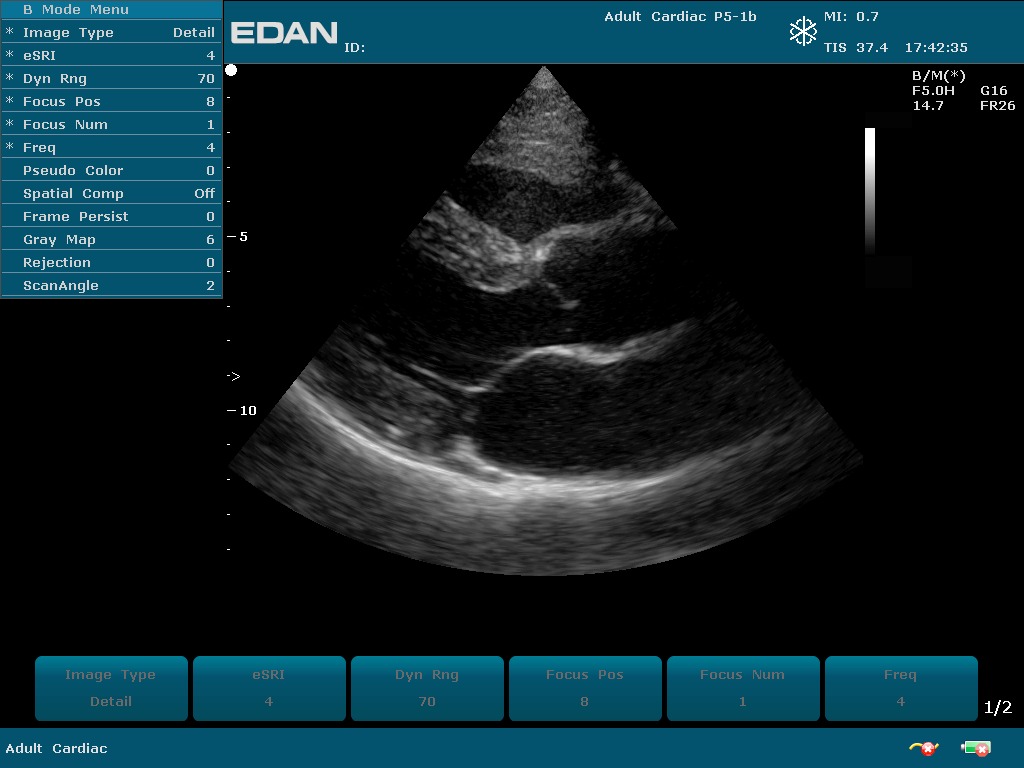This screenshot has width=1024, height=768.
Task: Click the 1/2 page indicator
Action: pos(998,707)
